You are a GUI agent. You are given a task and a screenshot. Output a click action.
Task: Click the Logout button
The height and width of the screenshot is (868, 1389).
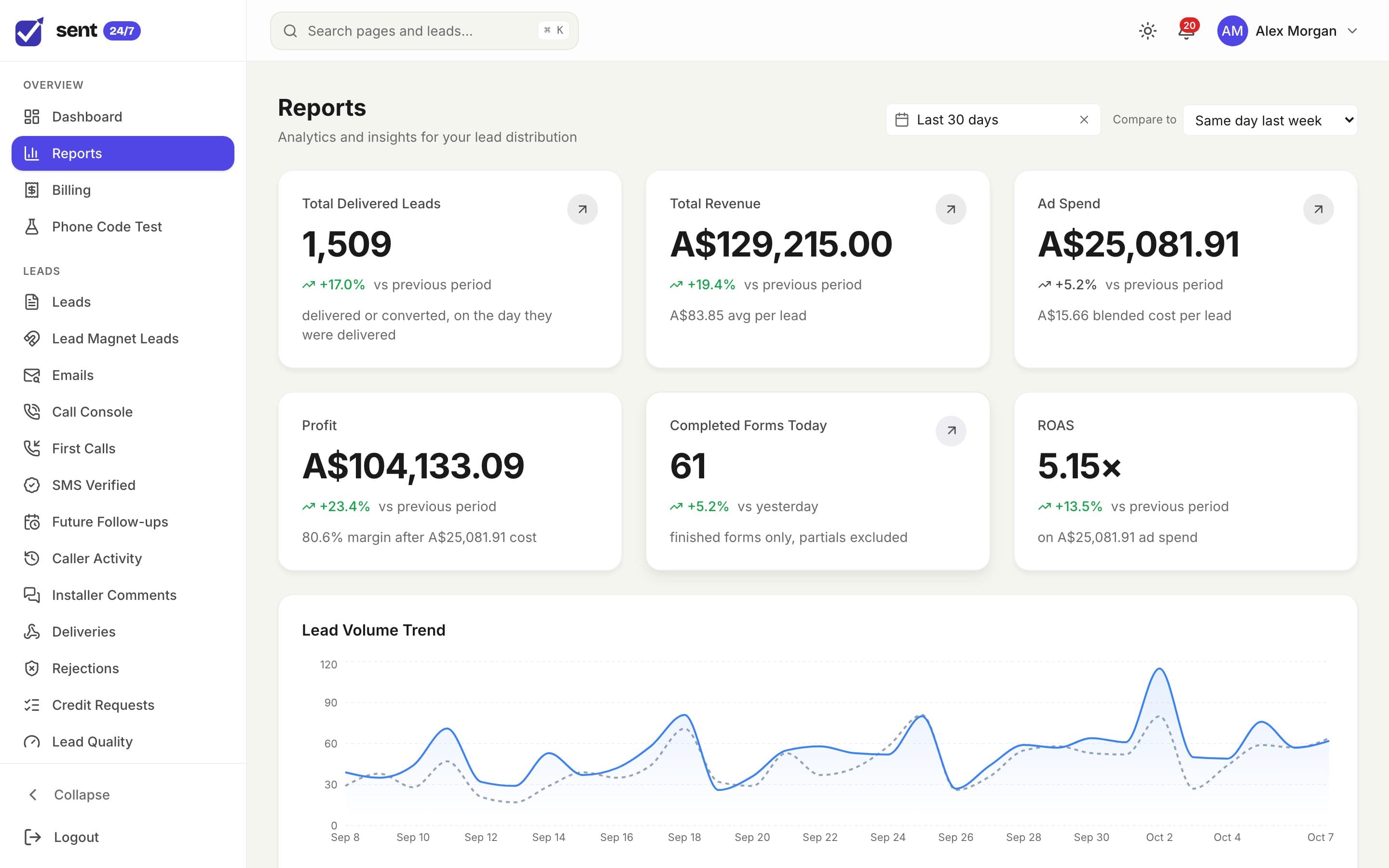click(x=123, y=837)
